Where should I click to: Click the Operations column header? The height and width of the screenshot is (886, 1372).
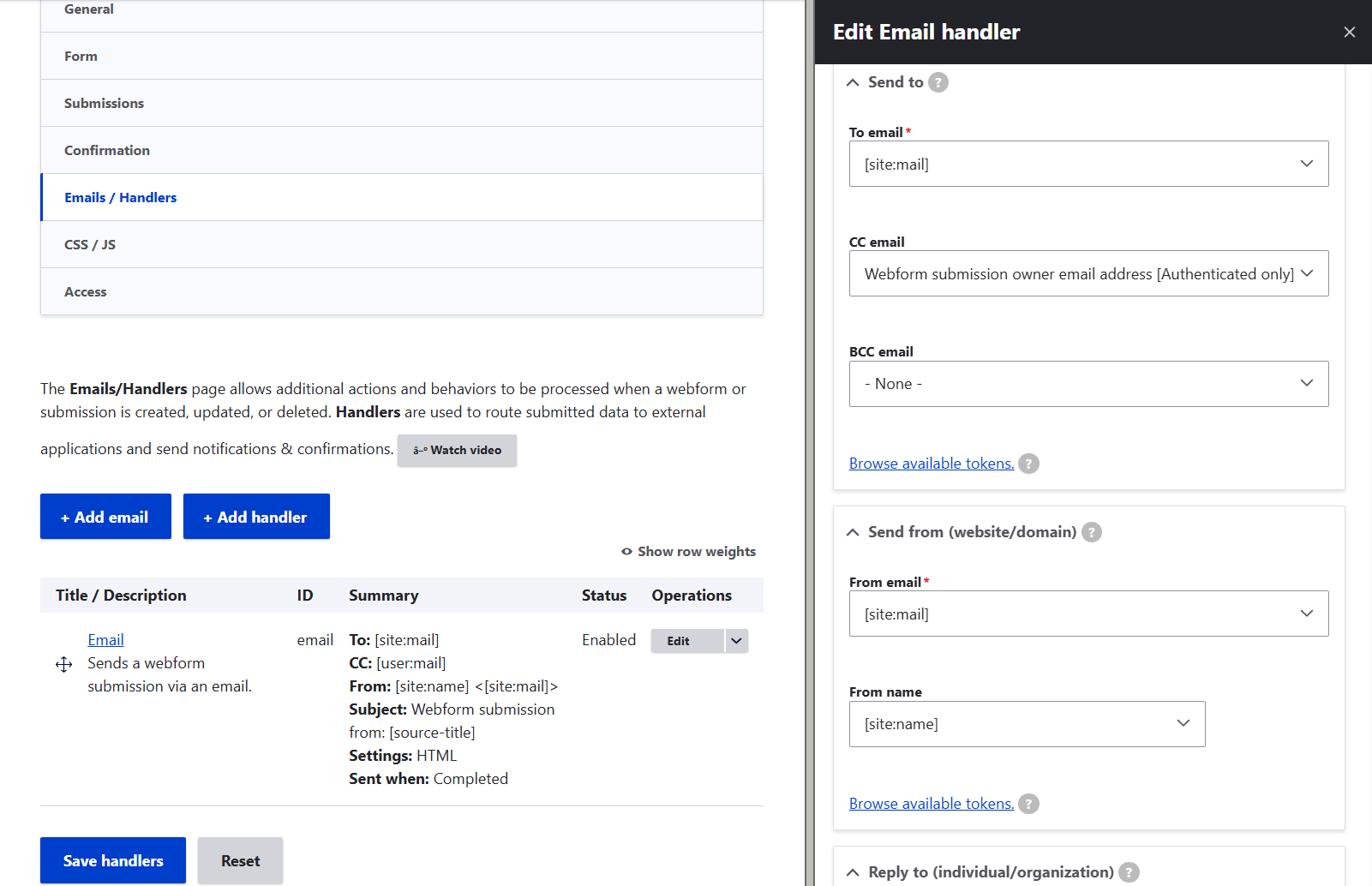(x=692, y=596)
